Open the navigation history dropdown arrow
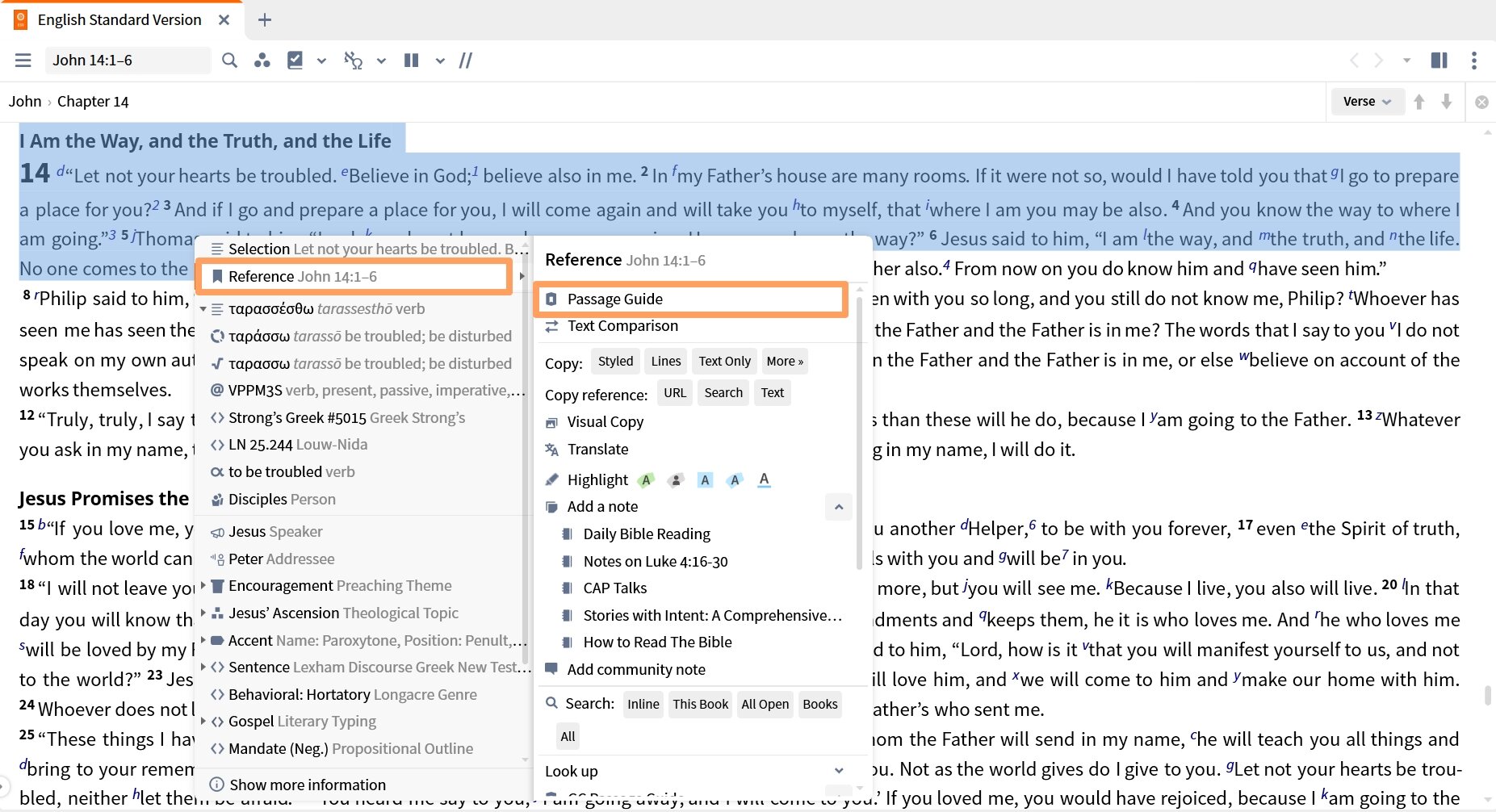The width and height of the screenshot is (1496, 812). (x=1407, y=61)
